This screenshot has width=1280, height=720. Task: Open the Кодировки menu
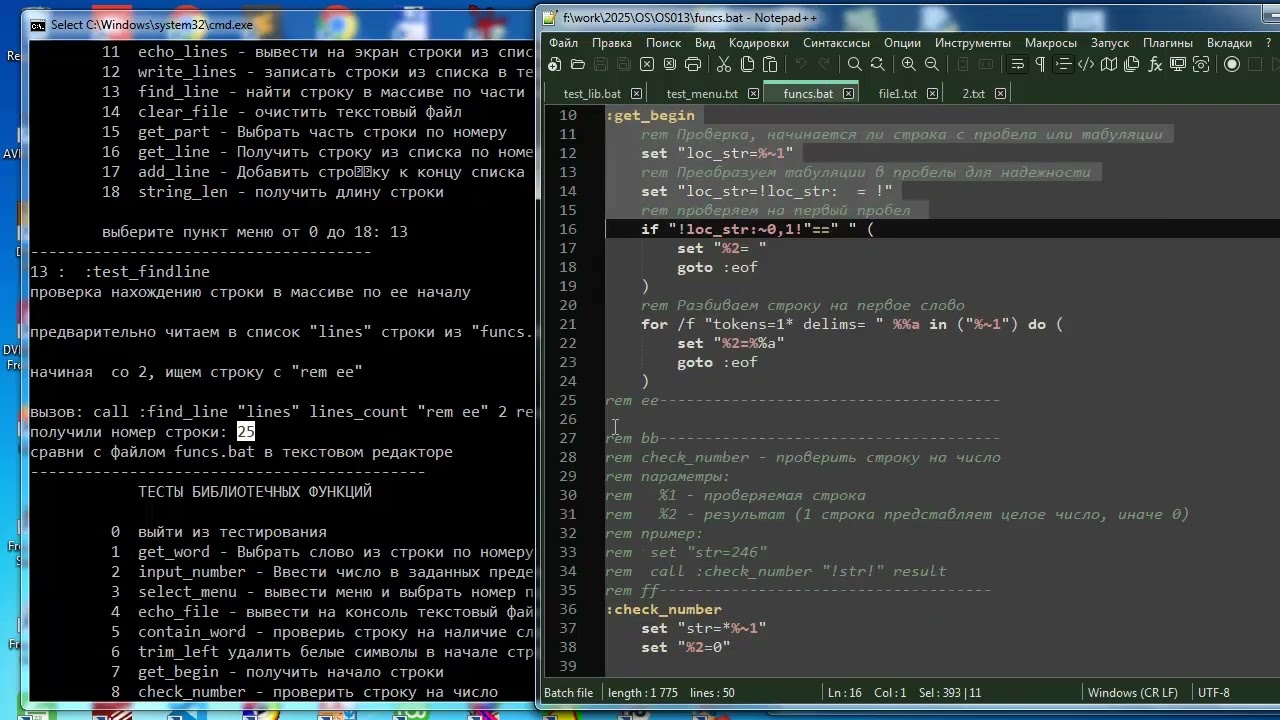point(759,43)
